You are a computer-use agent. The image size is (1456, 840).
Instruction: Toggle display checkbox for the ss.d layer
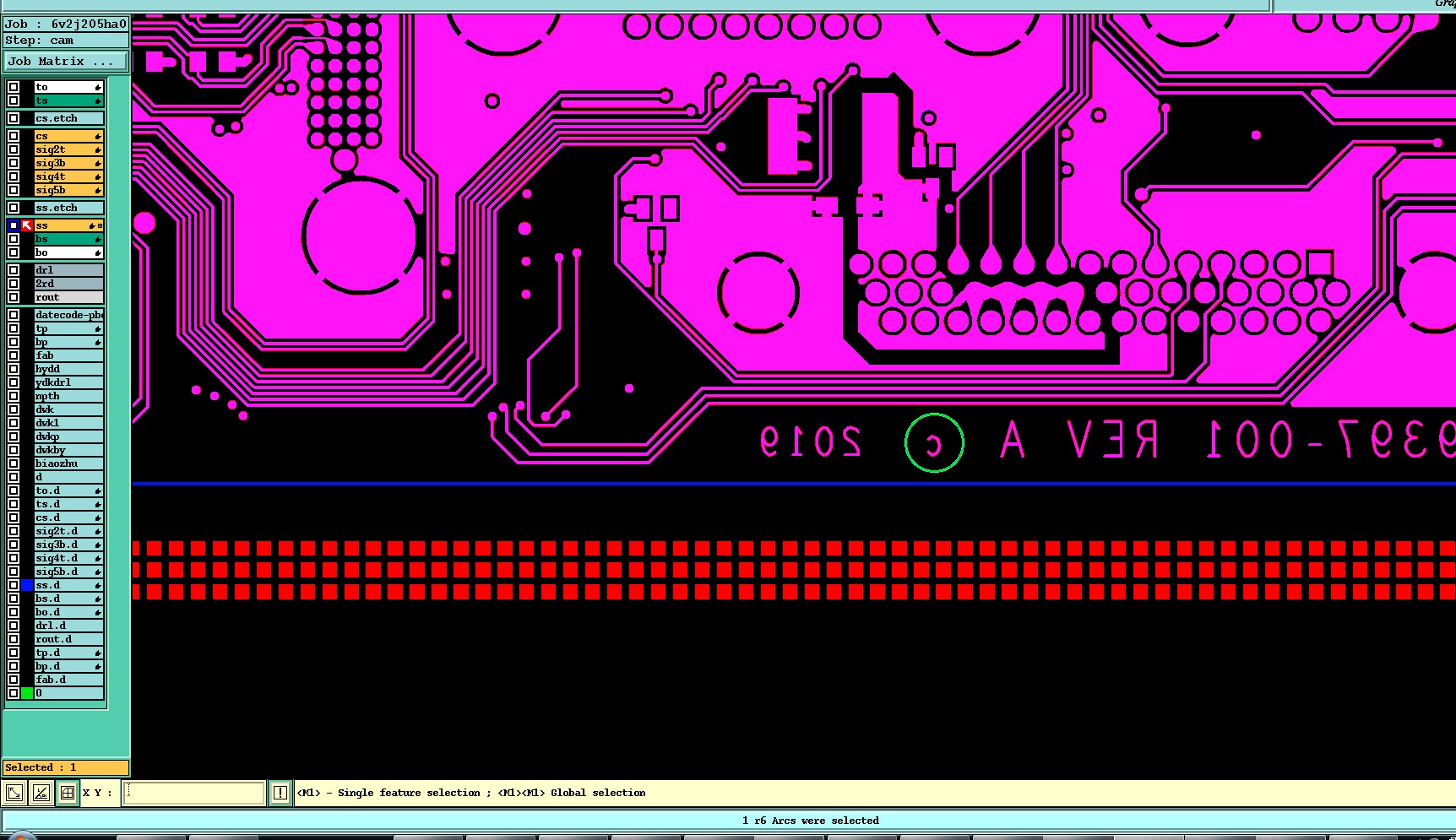(x=14, y=585)
